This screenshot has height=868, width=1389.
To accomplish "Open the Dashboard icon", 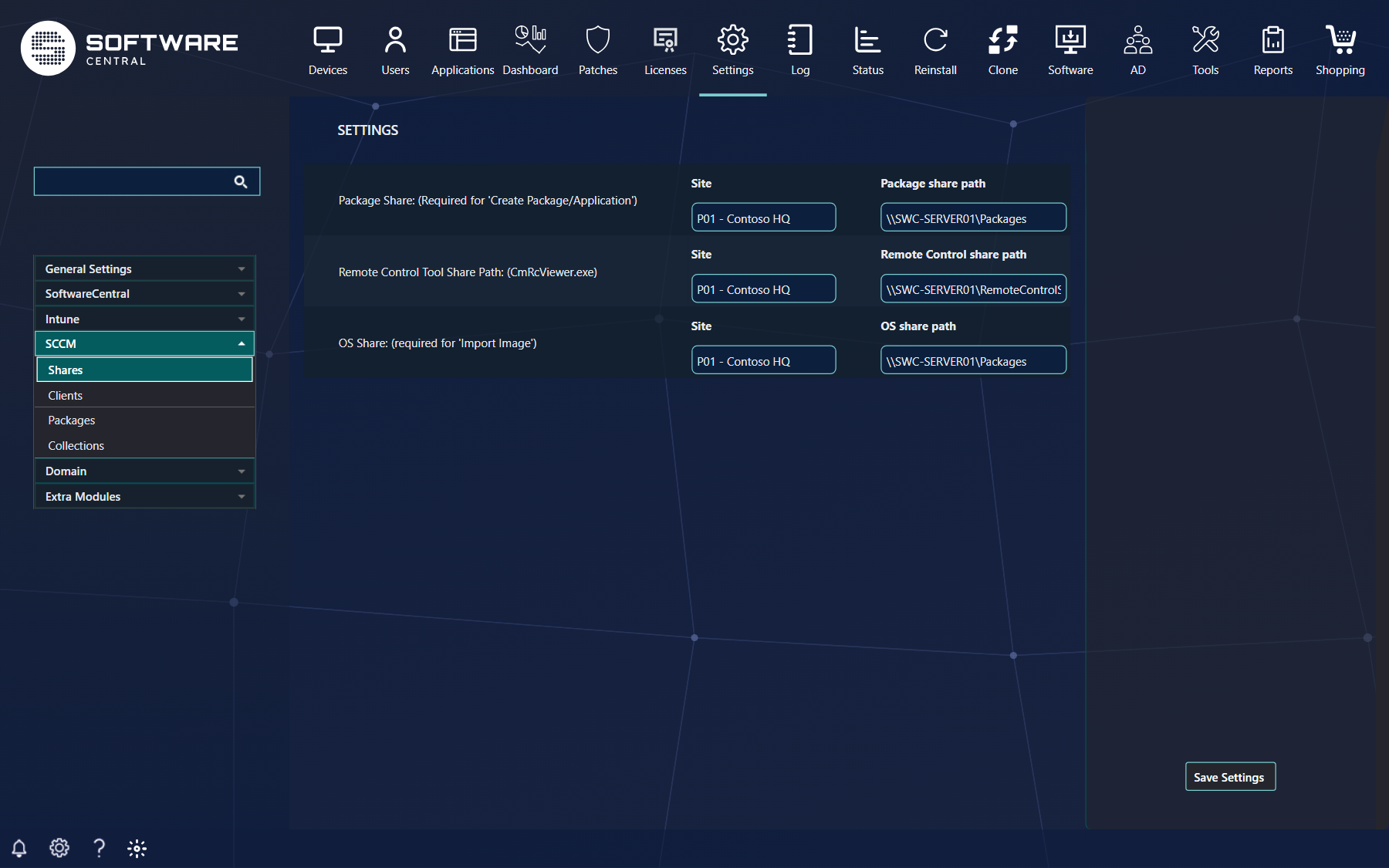I will click(x=530, y=50).
